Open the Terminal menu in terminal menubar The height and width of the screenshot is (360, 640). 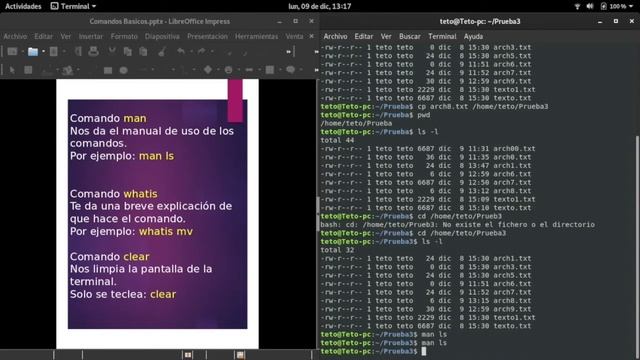(x=442, y=36)
